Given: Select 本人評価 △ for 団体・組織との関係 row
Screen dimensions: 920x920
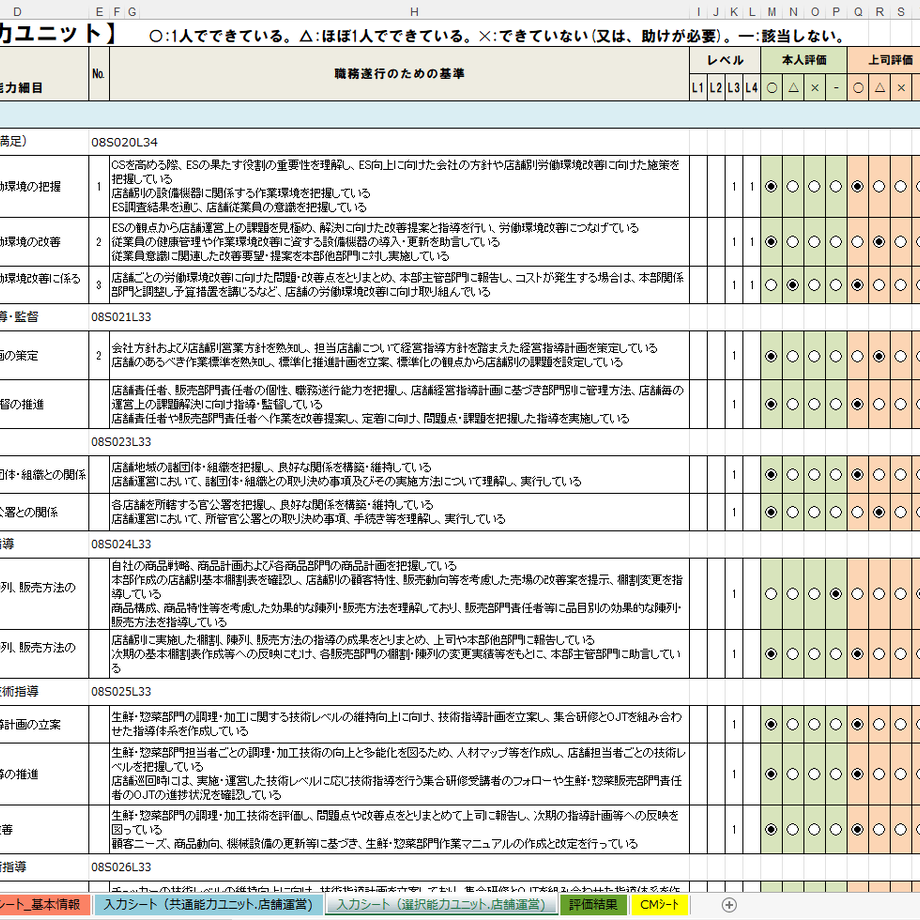Looking at the screenshot, I should click(x=793, y=475).
